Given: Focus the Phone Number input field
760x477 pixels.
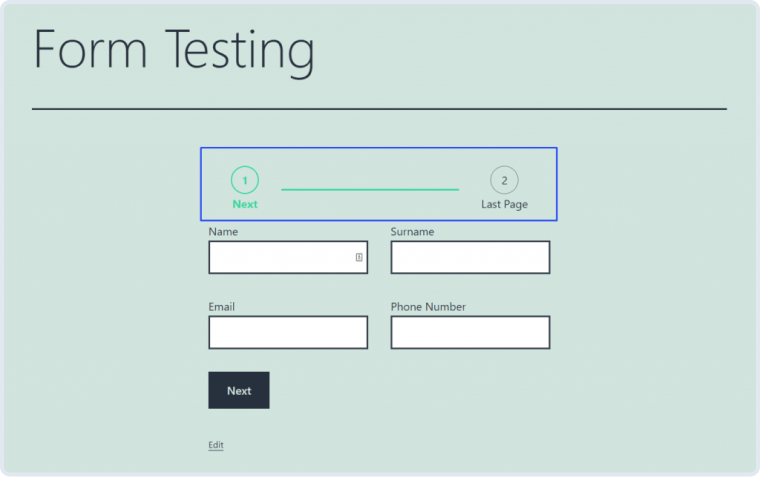Looking at the screenshot, I should (x=470, y=333).
